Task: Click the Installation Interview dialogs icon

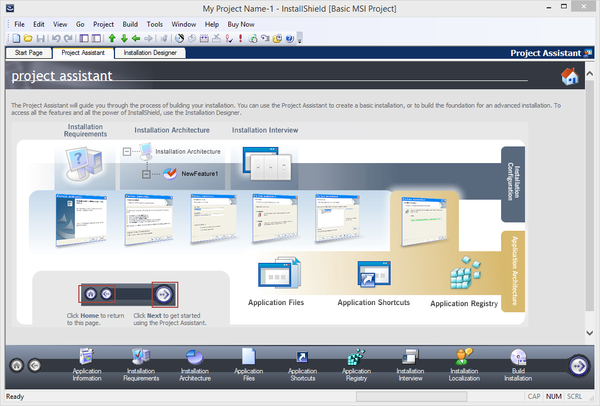Action: coord(267,163)
